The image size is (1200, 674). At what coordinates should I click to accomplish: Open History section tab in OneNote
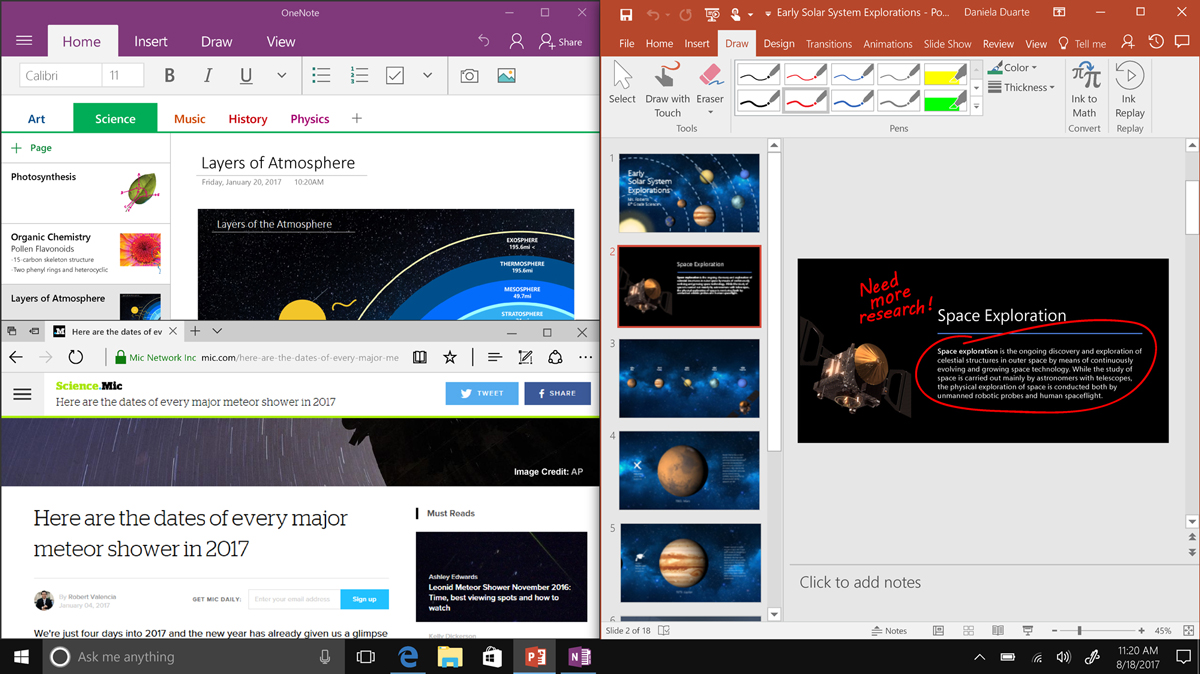click(x=247, y=119)
